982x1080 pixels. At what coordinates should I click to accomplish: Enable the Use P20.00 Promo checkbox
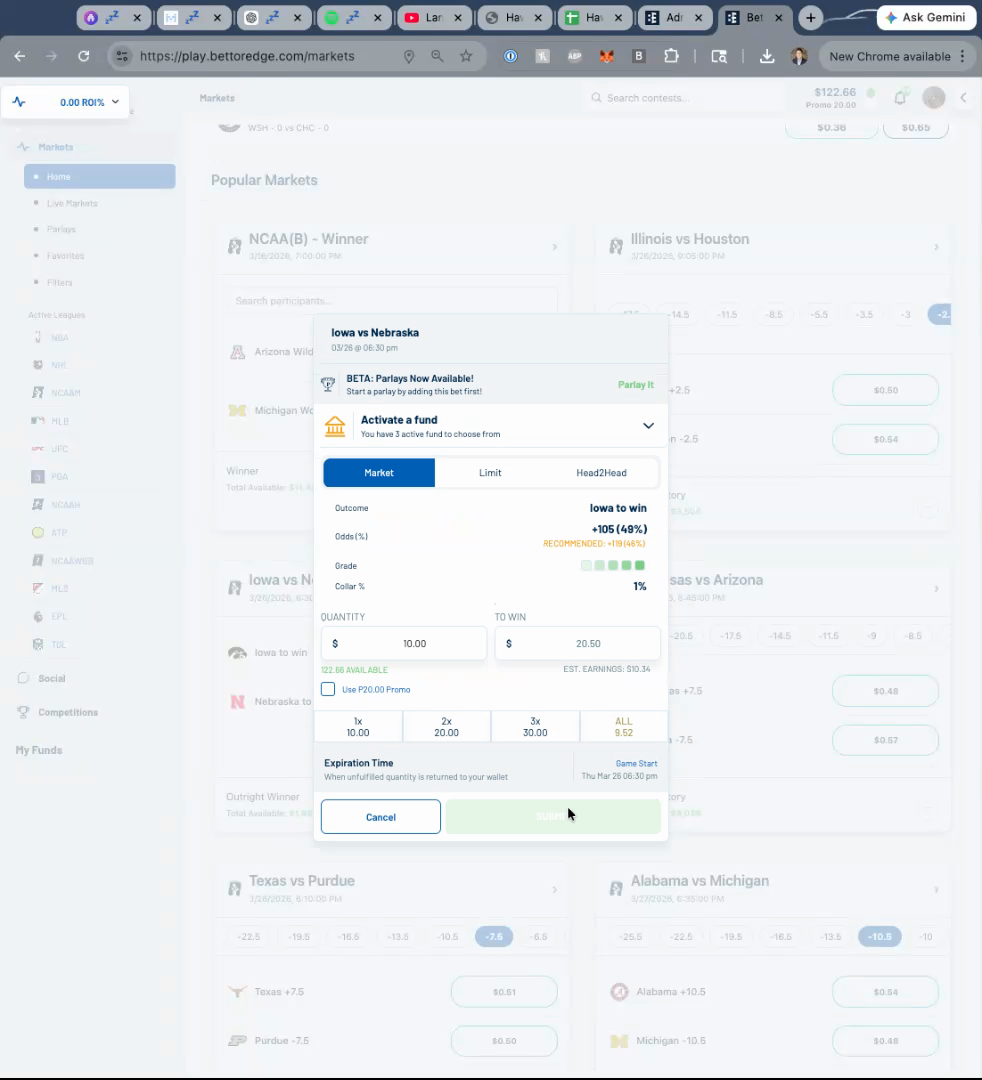328,689
